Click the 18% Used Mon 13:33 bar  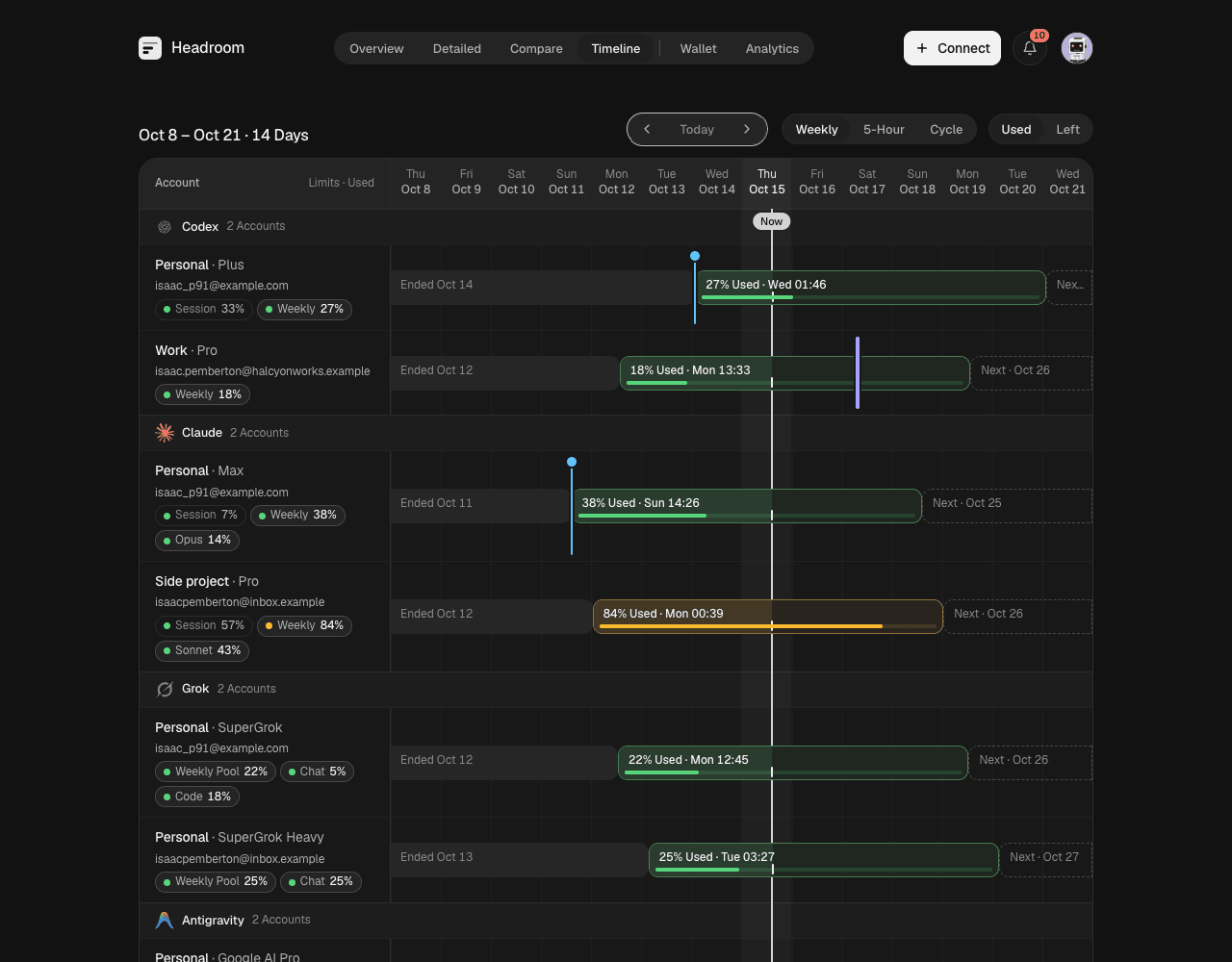pos(795,373)
